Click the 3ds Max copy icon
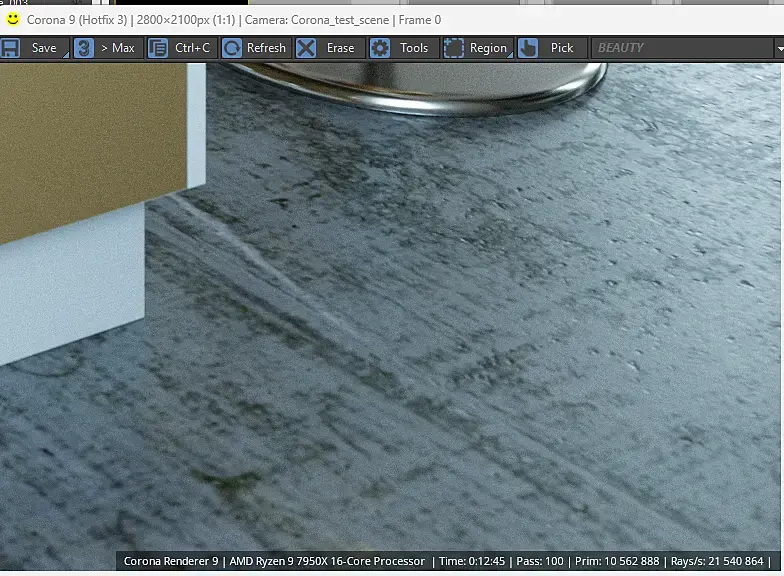 click(x=84, y=48)
